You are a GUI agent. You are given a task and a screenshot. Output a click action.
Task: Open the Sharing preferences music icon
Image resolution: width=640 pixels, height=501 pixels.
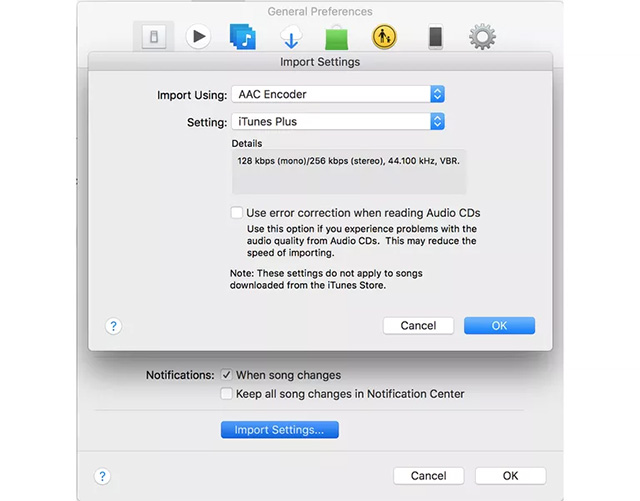click(243, 37)
